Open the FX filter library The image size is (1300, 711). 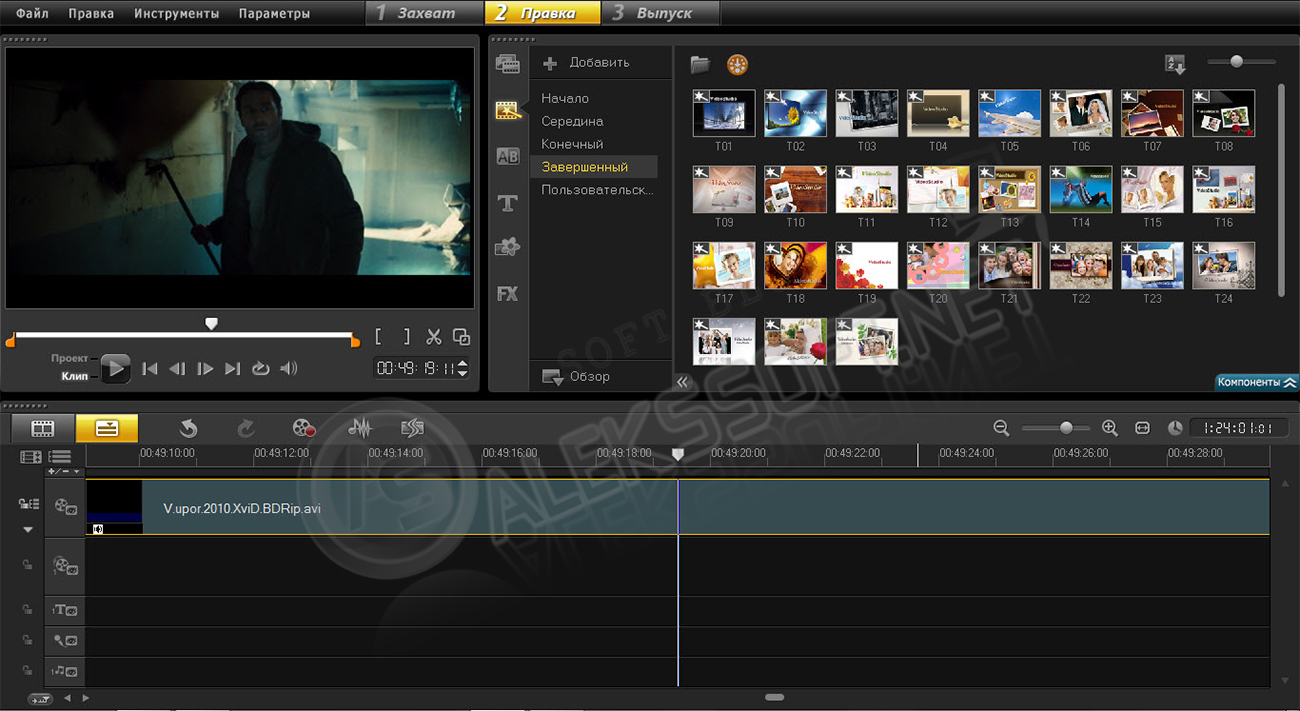[507, 294]
